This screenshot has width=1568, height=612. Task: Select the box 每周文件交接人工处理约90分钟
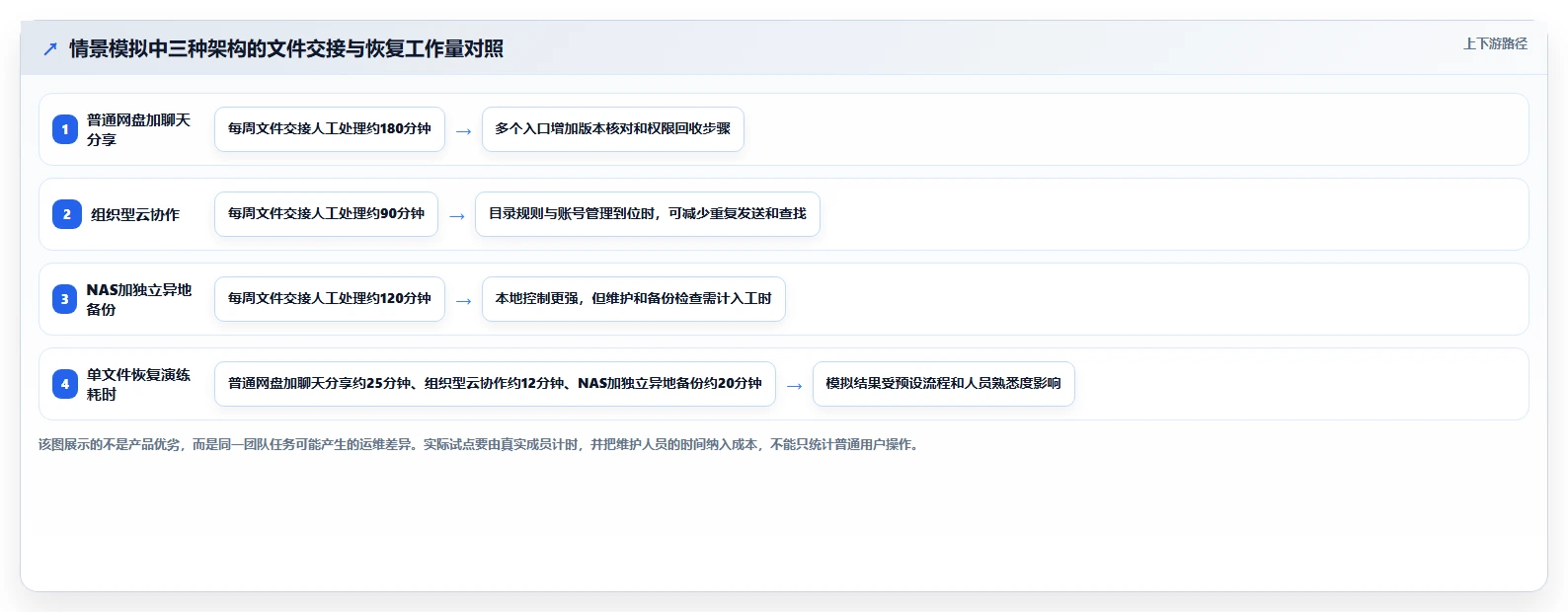click(326, 214)
